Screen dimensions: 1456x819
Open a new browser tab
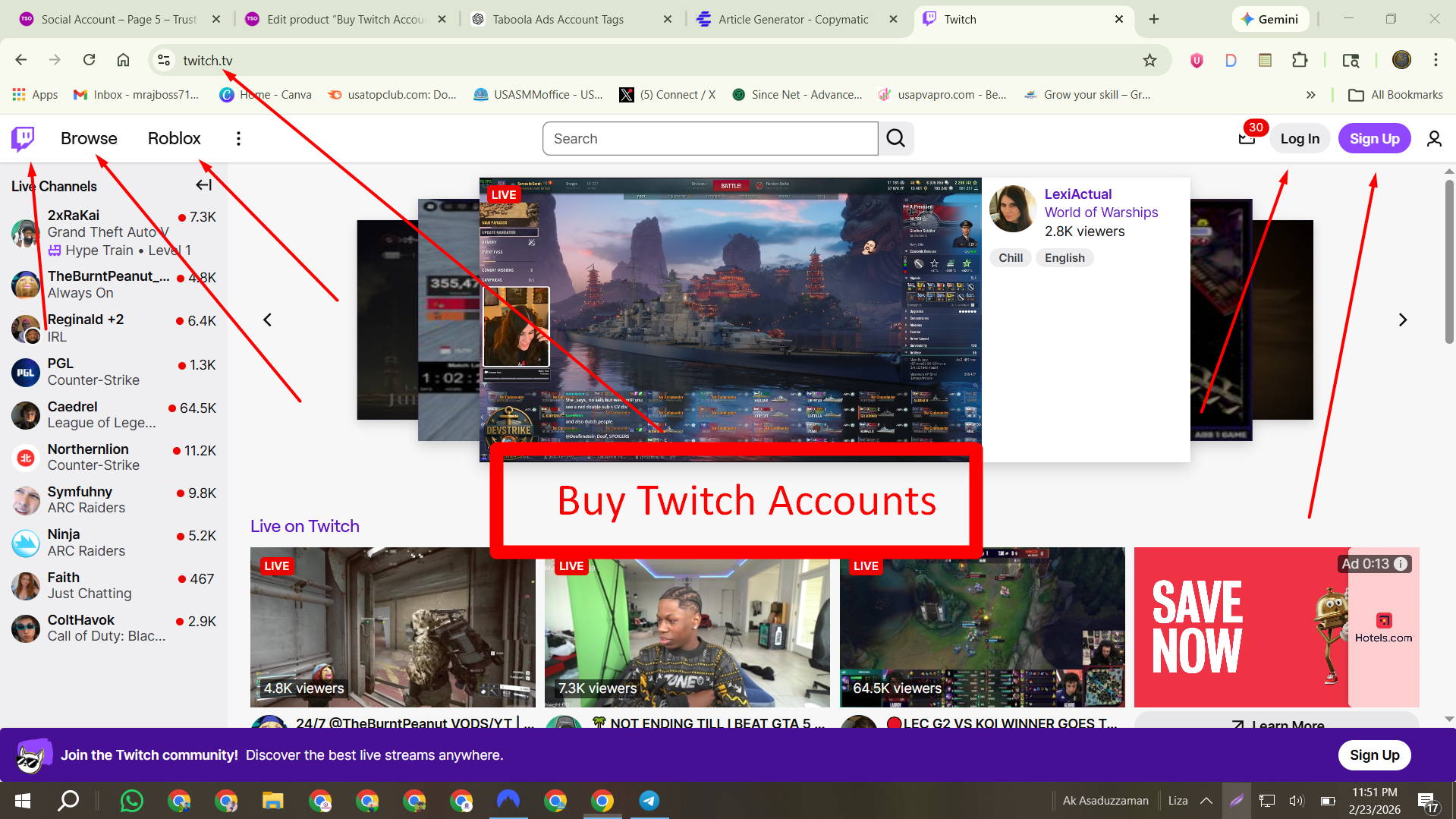[1154, 19]
